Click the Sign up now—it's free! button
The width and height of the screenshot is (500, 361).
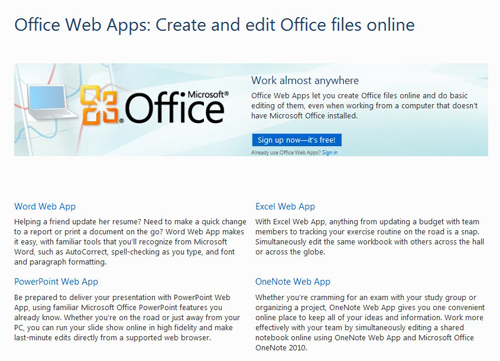tap(297, 140)
